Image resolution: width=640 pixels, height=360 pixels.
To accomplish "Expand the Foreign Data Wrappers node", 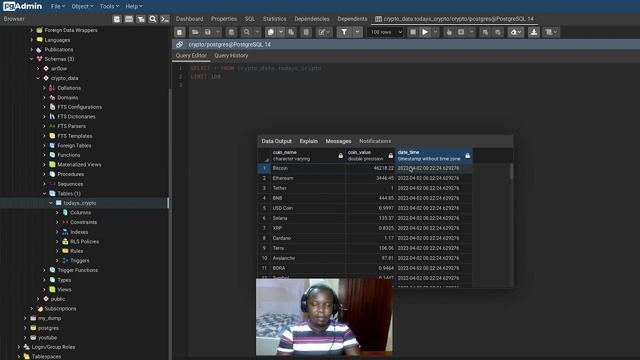I will click(31, 30).
